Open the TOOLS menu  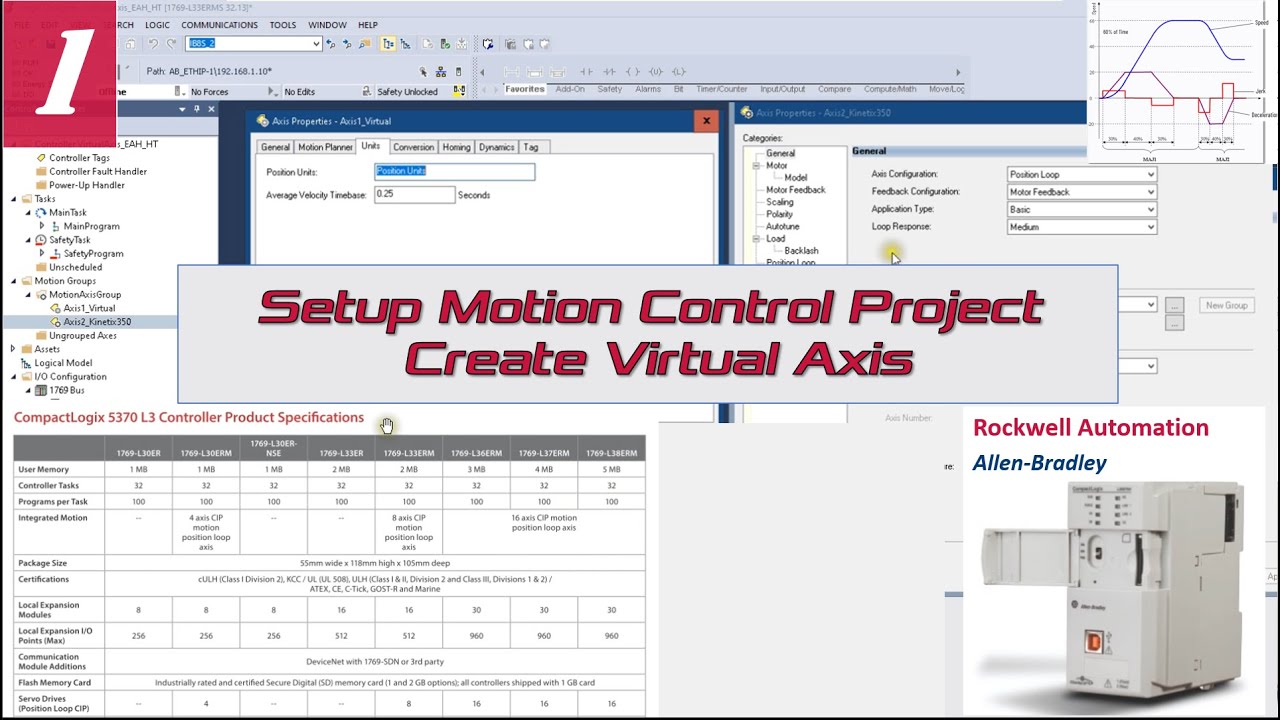(283, 25)
